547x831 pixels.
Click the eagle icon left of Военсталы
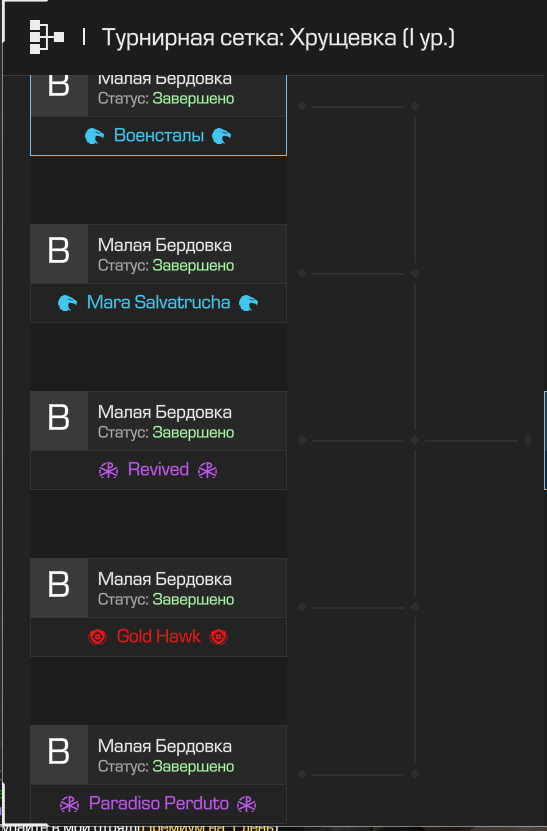tap(95, 136)
